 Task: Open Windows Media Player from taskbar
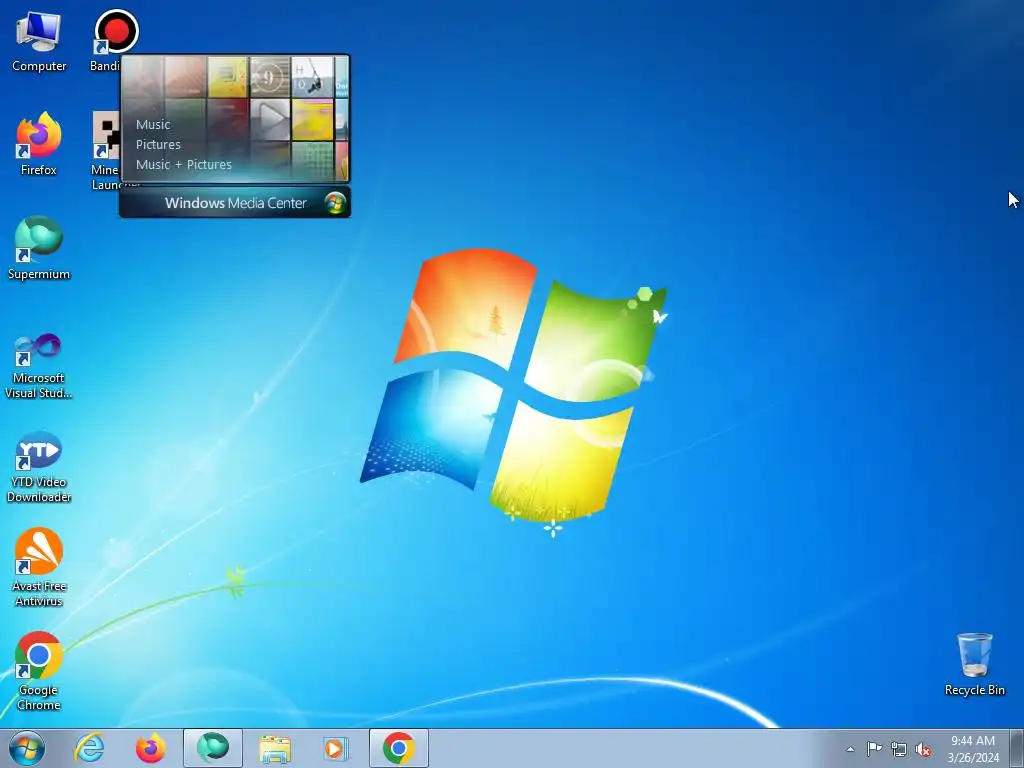click(x=336, y=748)
